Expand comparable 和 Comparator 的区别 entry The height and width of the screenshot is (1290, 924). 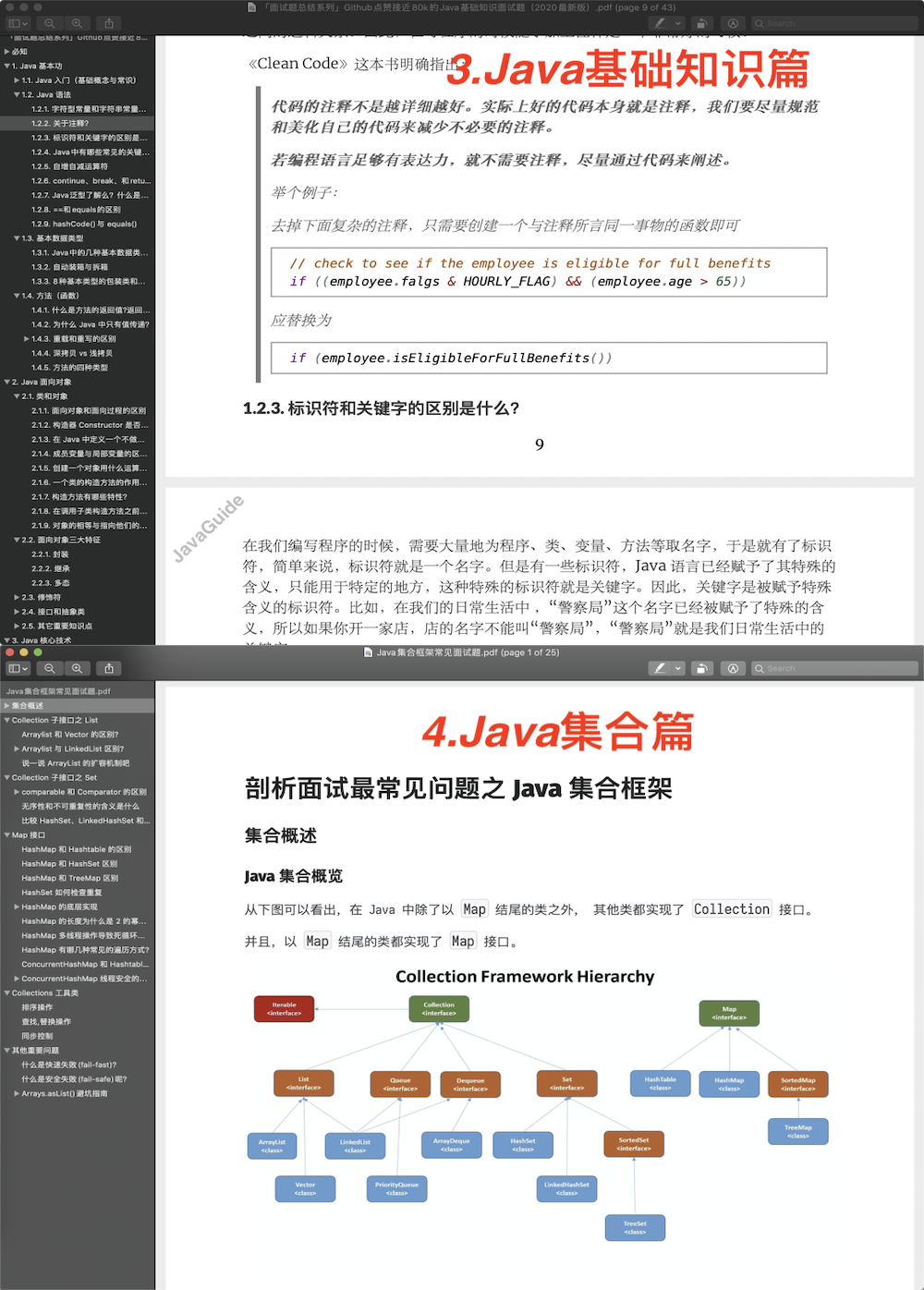point(17,792)
